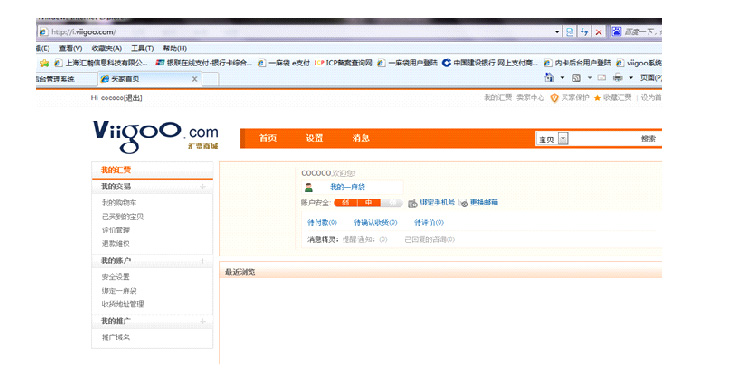This screenshot has height=378, width=736.
Task: Click the shield icon beside 买家保护
Action: (x=554, y=98)
